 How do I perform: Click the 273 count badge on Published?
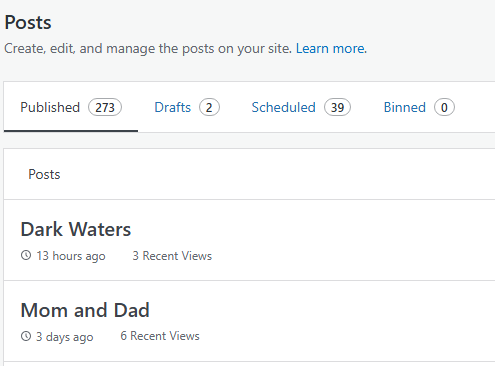(105, 107)
